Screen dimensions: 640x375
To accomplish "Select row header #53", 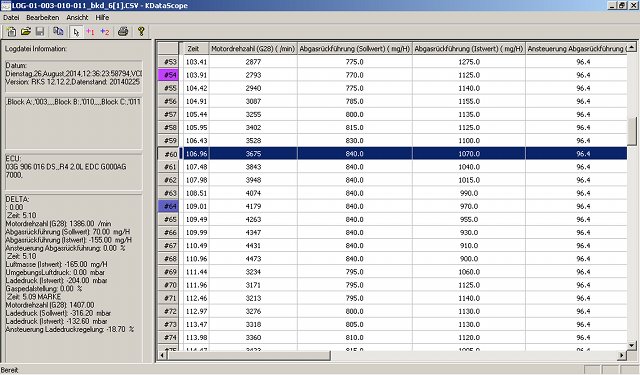I will pos(168,62).
